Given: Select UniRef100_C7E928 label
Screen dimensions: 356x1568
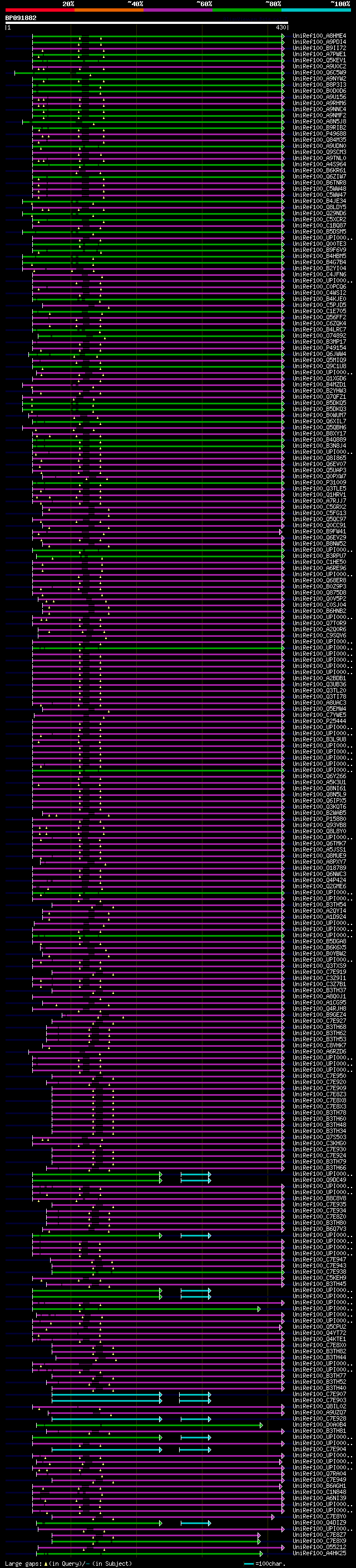Looking at the screenshot, I should coord(319,1418).
